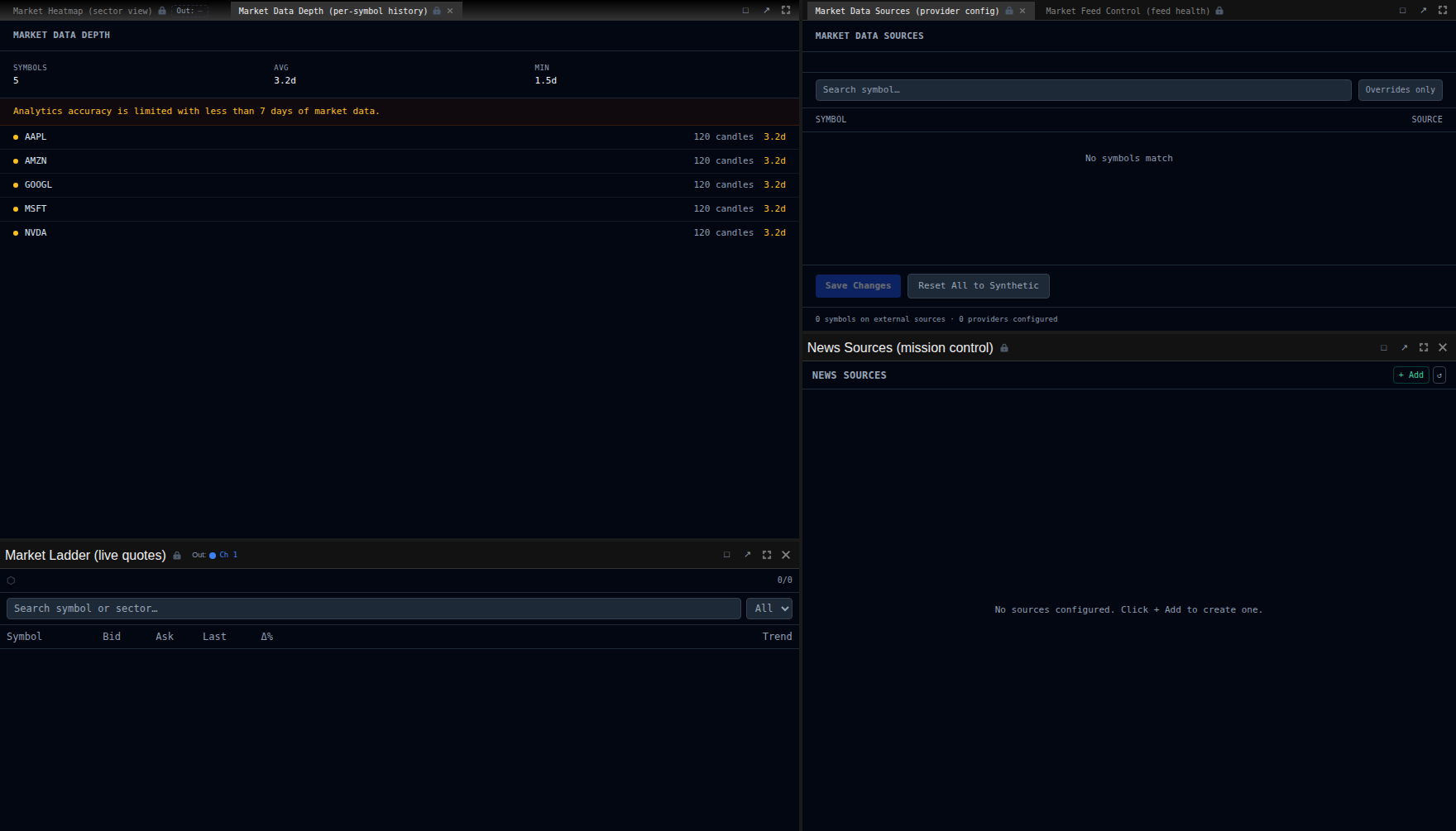Click the lock icon beside News Sources title

coord(1004,348)
